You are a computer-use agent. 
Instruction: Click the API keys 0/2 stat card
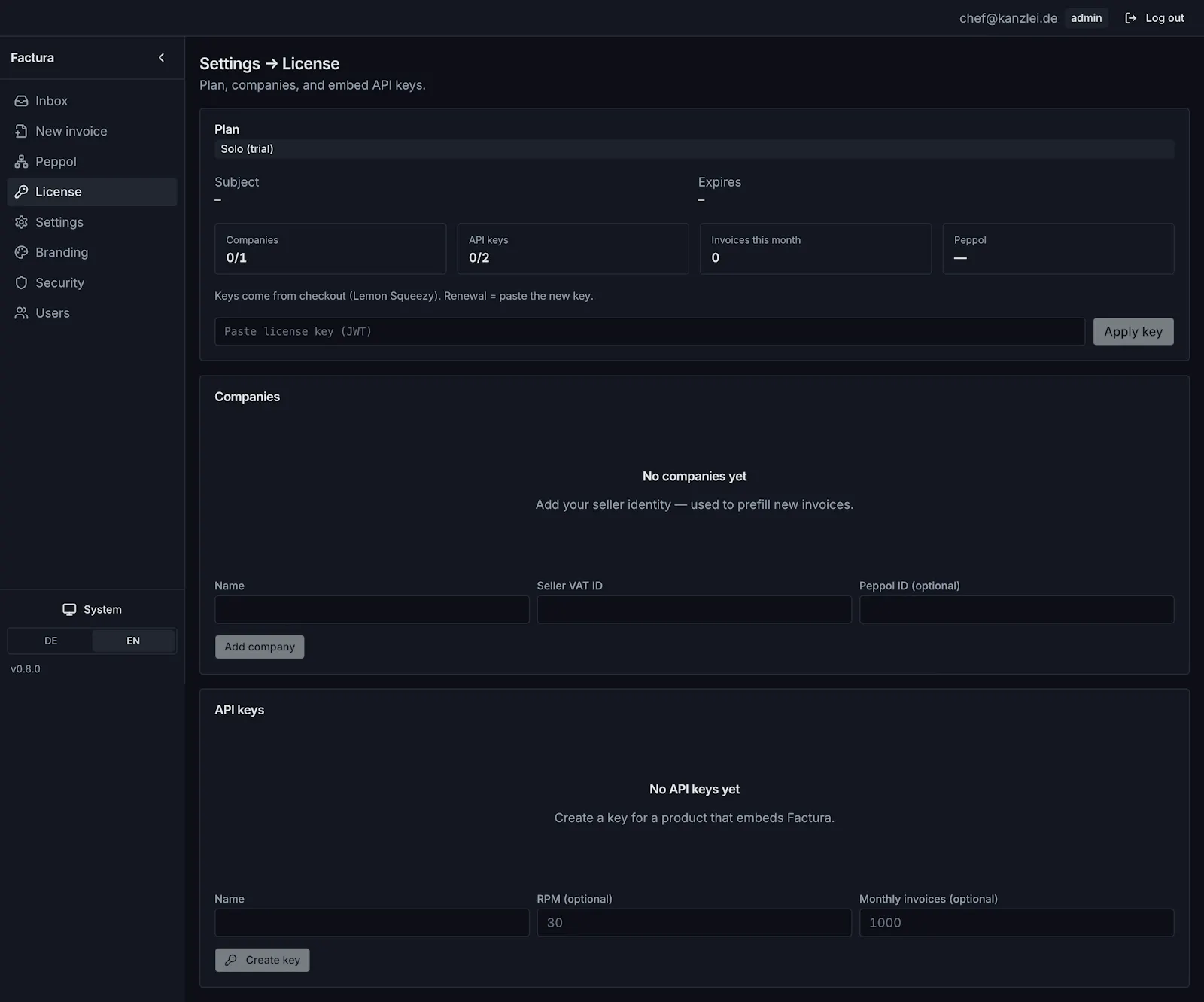coord(573,248)
